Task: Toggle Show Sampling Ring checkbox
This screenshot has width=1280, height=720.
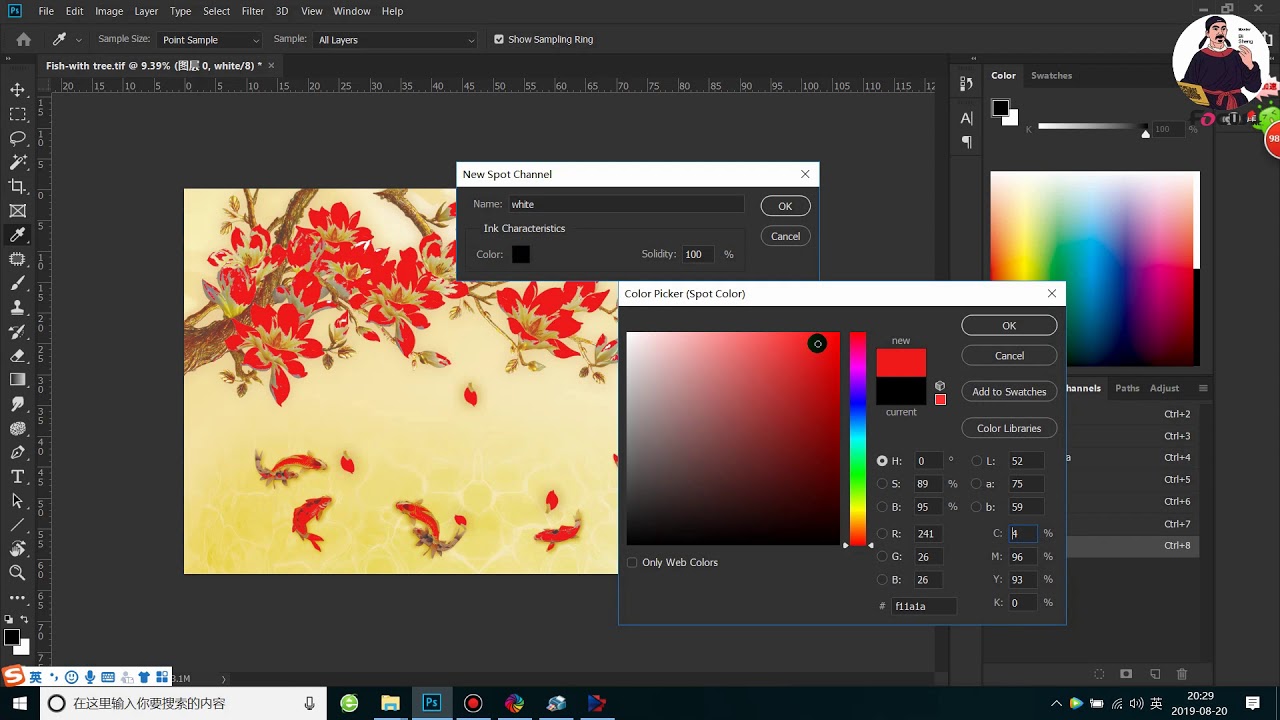Action: [x=499, y=40]
